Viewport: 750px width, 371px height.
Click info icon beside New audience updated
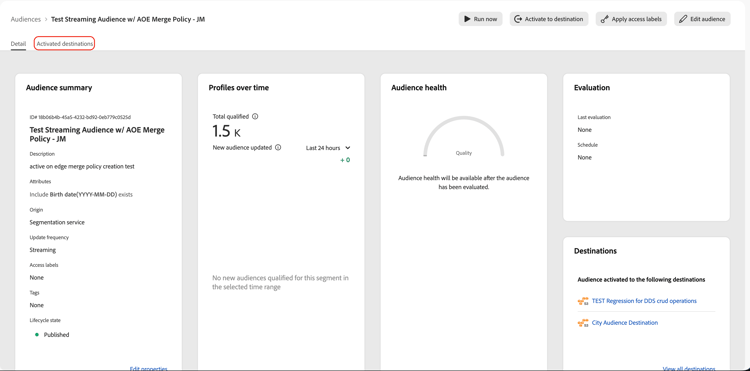pyautogui.click(x=278, y=147)
